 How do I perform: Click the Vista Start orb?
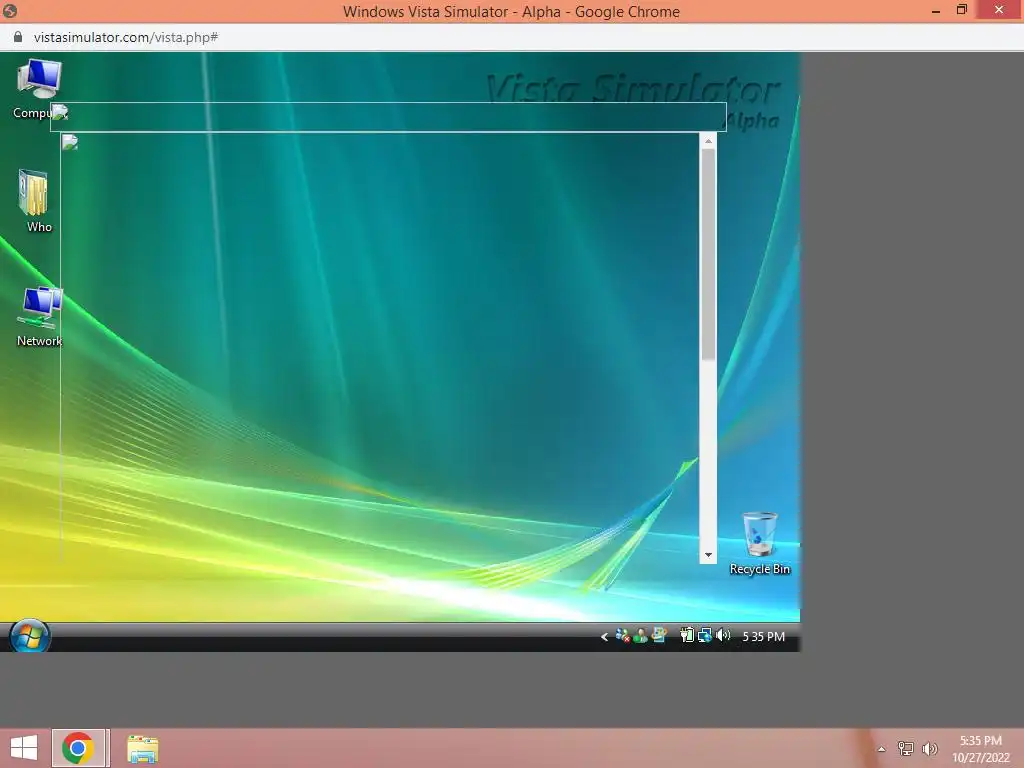29,636
